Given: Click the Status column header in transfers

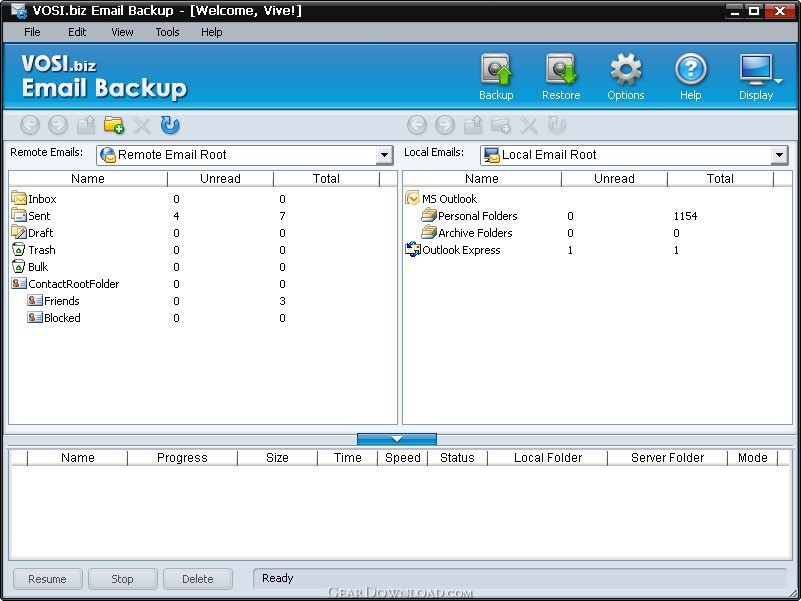Looking at the screenshot, I should click(457, 457).
